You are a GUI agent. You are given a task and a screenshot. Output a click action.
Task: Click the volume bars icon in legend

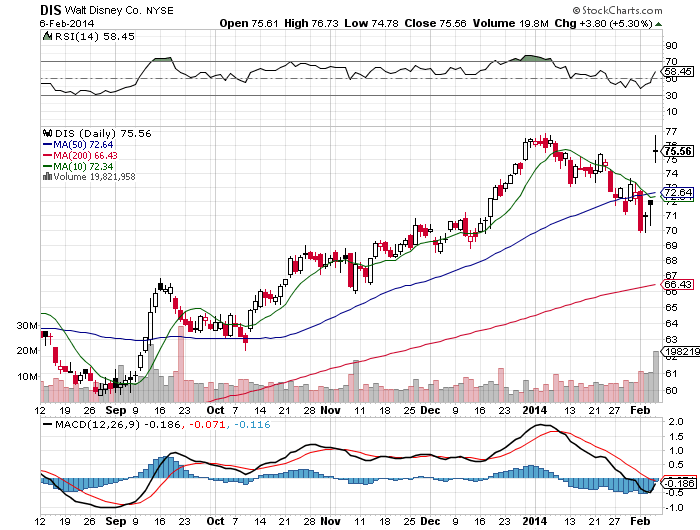point(47,177)
